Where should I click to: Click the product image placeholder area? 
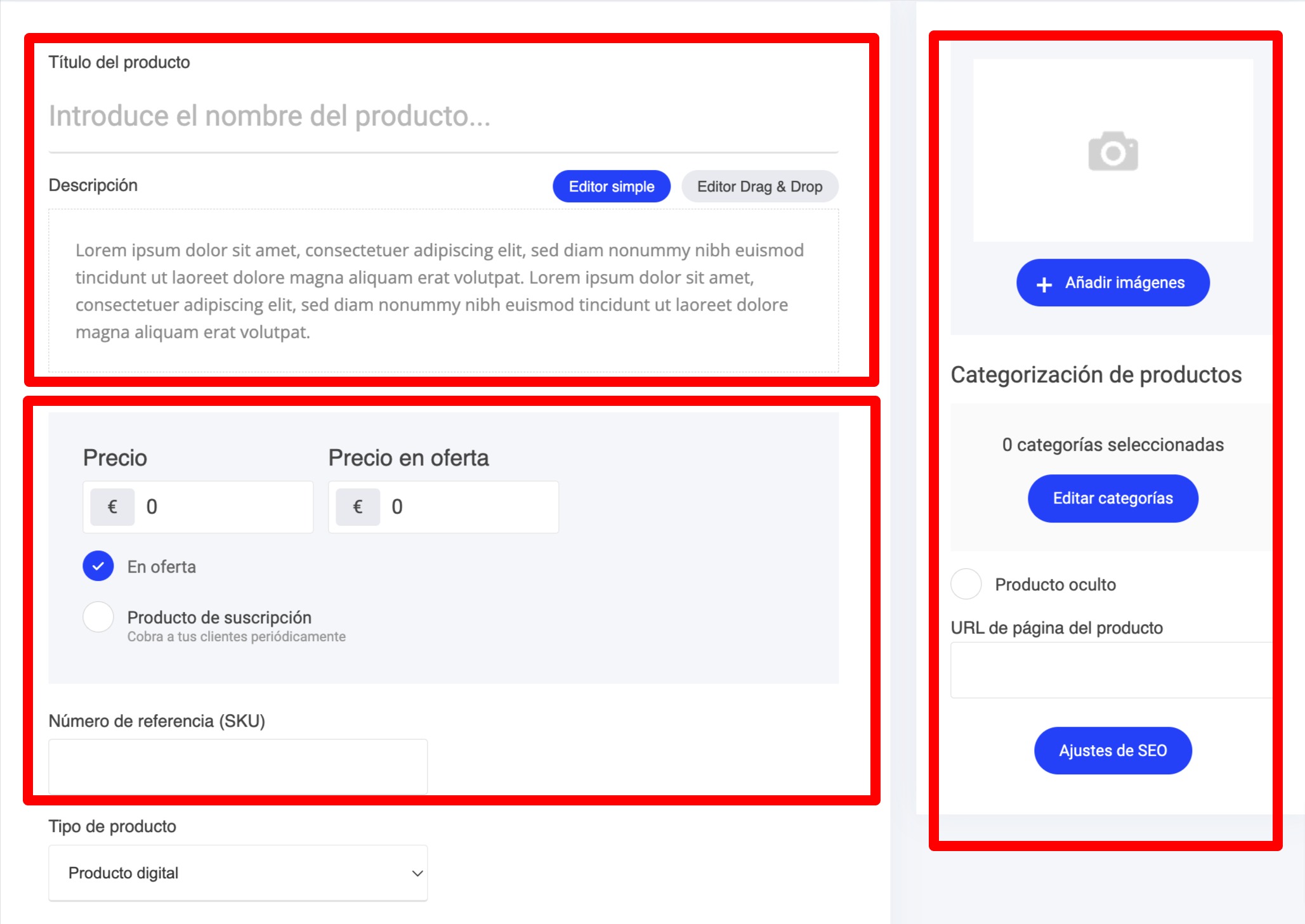1113,203
